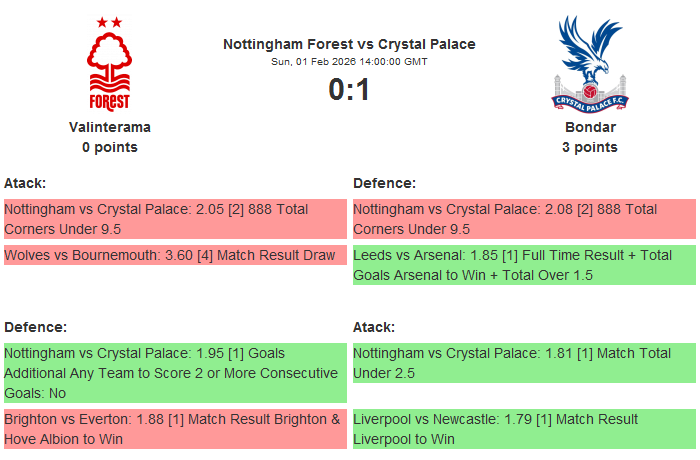
Task: Click Bondar's lower Atack section heading
Action: (x=373, y=327)
